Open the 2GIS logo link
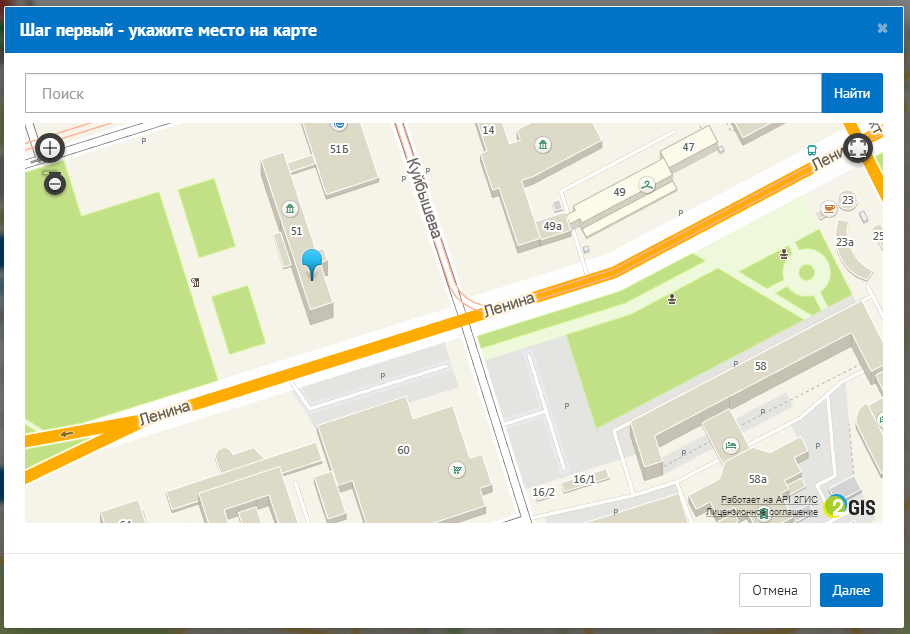This screenshot has width=910, height=634. (x=849, y=506)
